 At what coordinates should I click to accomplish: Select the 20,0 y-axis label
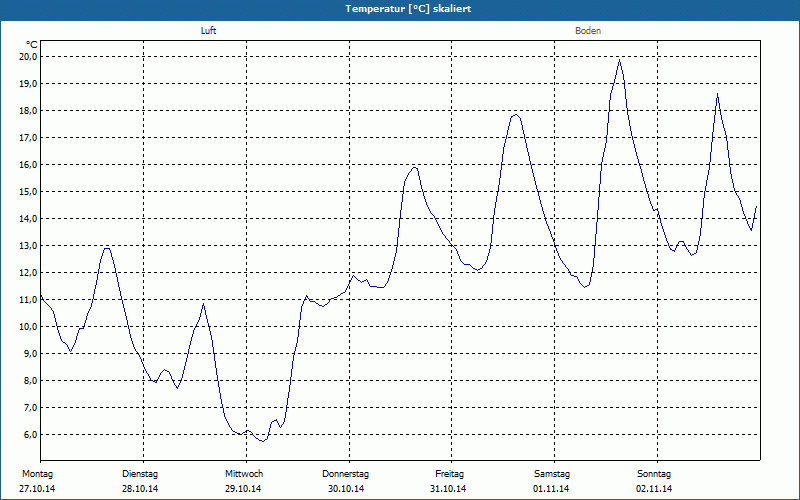pos(29,57)
